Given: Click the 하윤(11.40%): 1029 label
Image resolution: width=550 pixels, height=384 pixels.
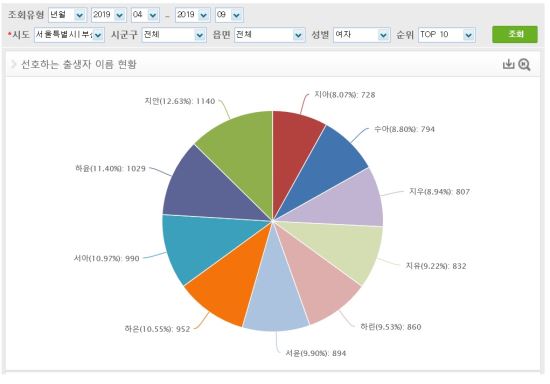Looking at the screenshot, I should (x=110, y=168).
